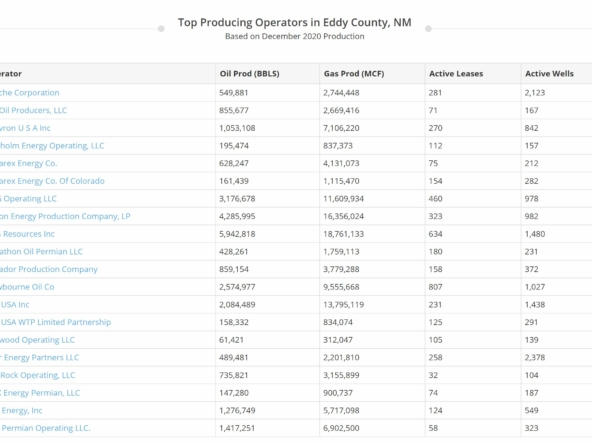Open the Energy Co. link with 628,247 oil
The image size is (592, 444).
pyautogui.click(x=28, y=163)
